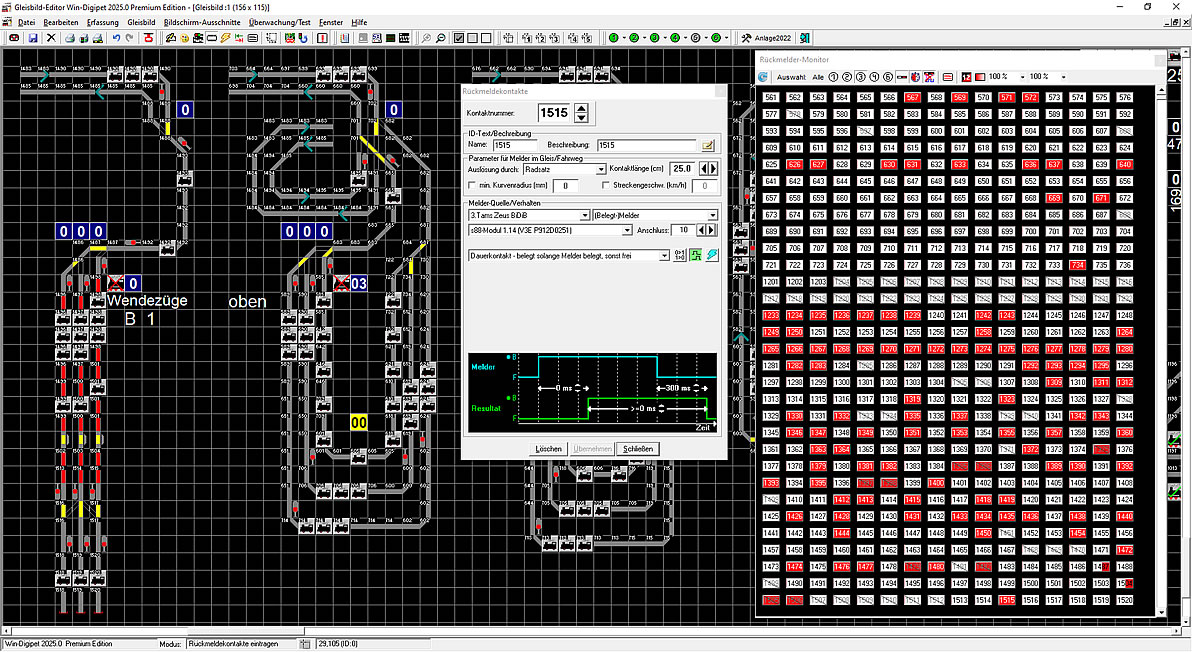
Task: Enable the Streckengeschw. (km/h) checkbox
Action: click(x=604, y=186)
